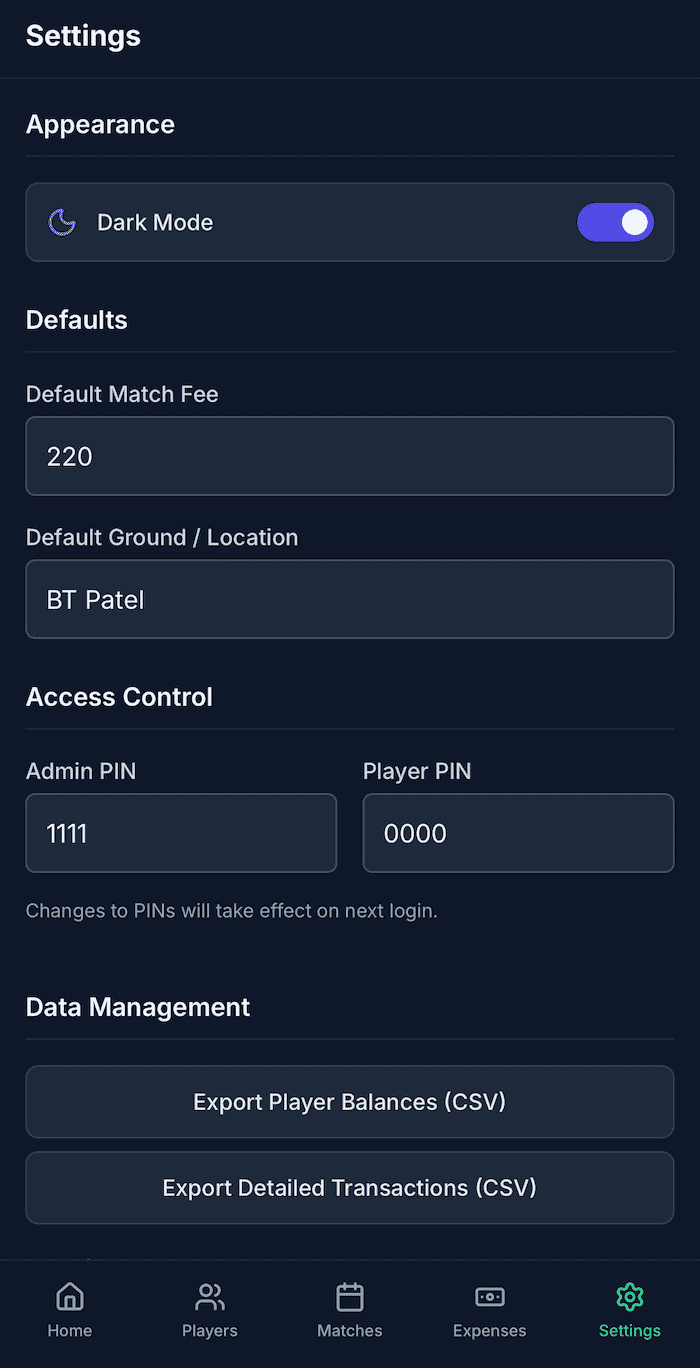Click the Settings page title
This screenshot has height=1368, width=700.
tap(83, 36)
